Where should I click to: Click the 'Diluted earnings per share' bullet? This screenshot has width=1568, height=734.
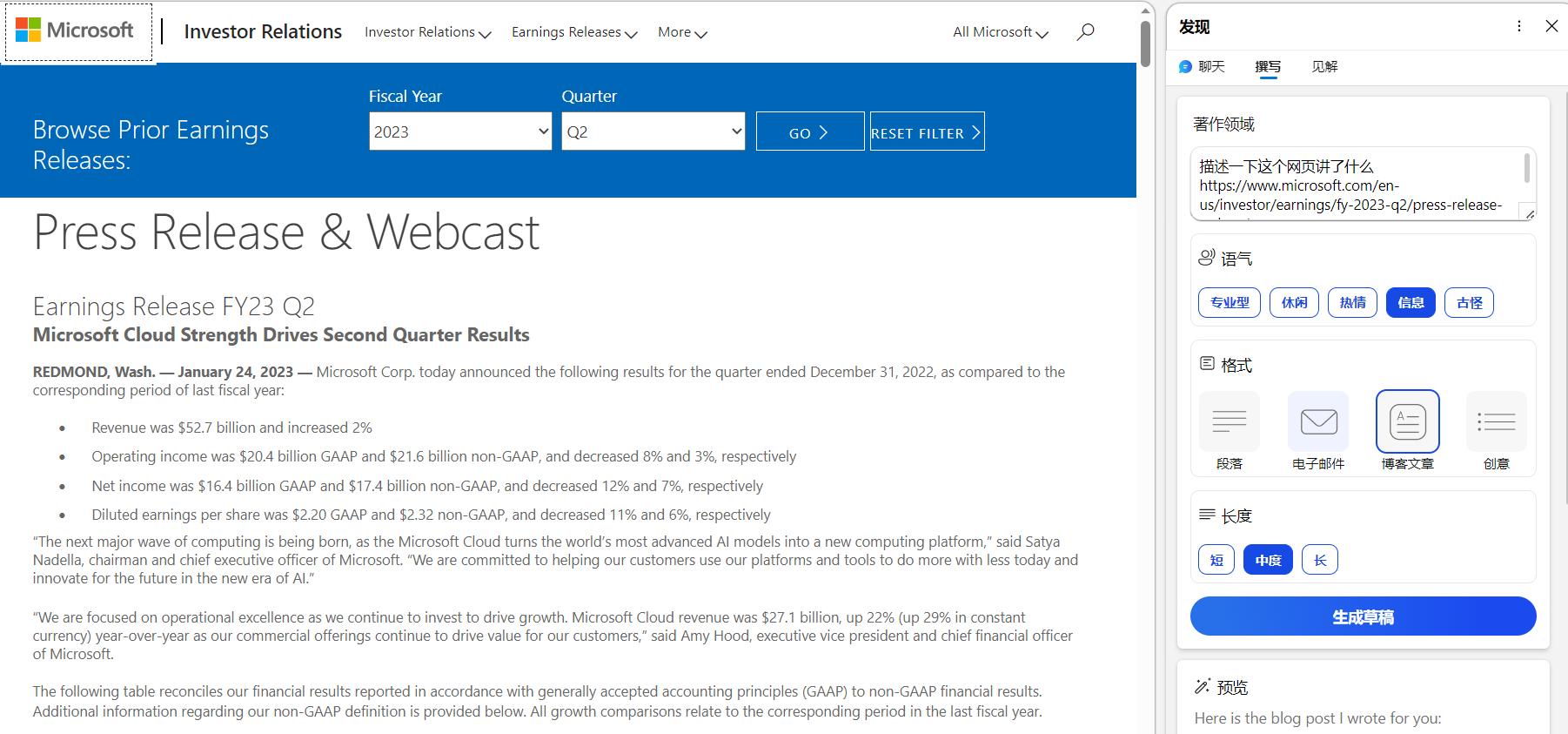point(431,515)
